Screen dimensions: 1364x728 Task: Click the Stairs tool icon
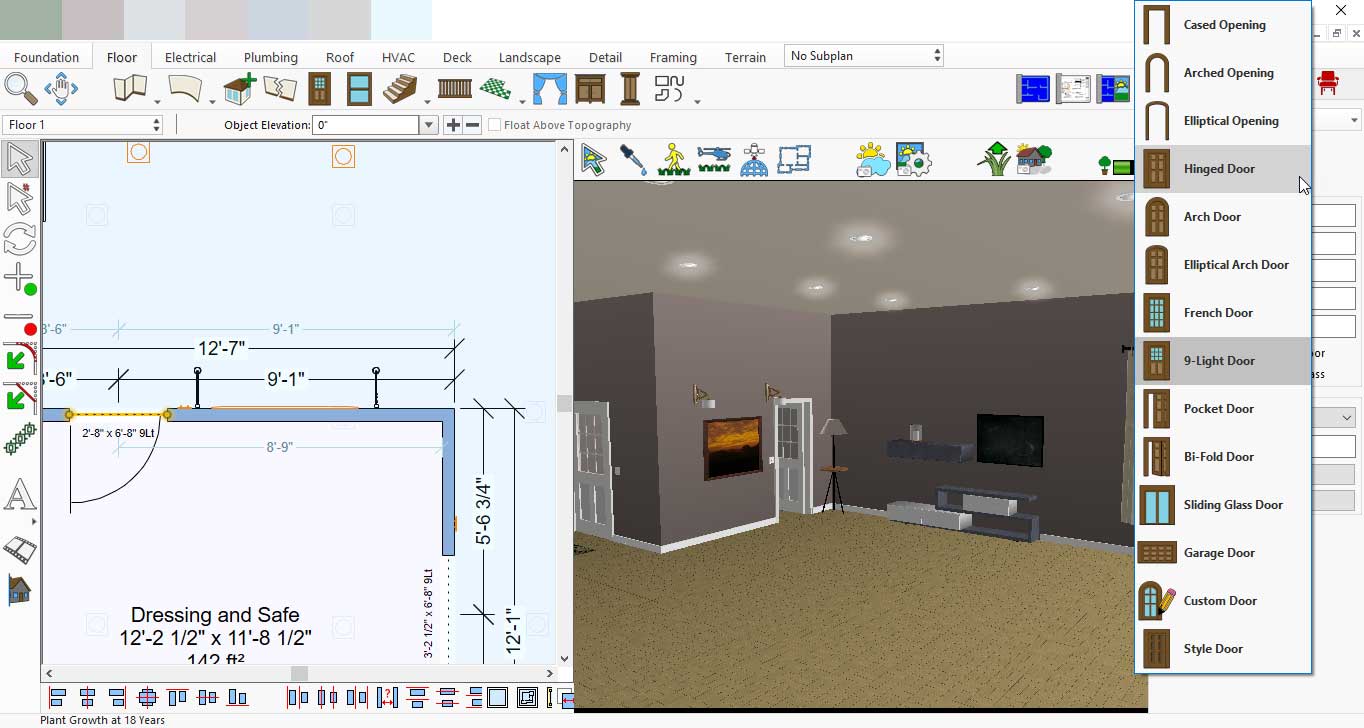point(401,89)
